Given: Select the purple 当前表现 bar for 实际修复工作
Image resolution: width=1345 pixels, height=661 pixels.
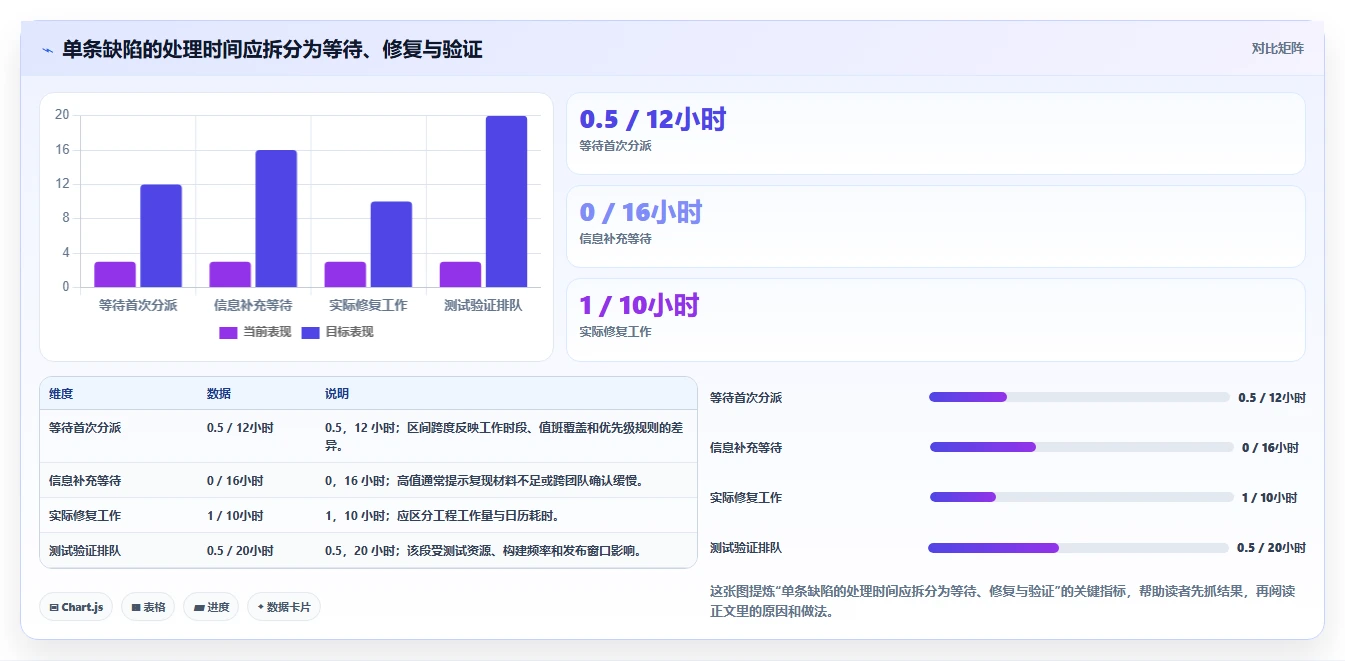Looking at the screenshot, I should tap(345, 274).
